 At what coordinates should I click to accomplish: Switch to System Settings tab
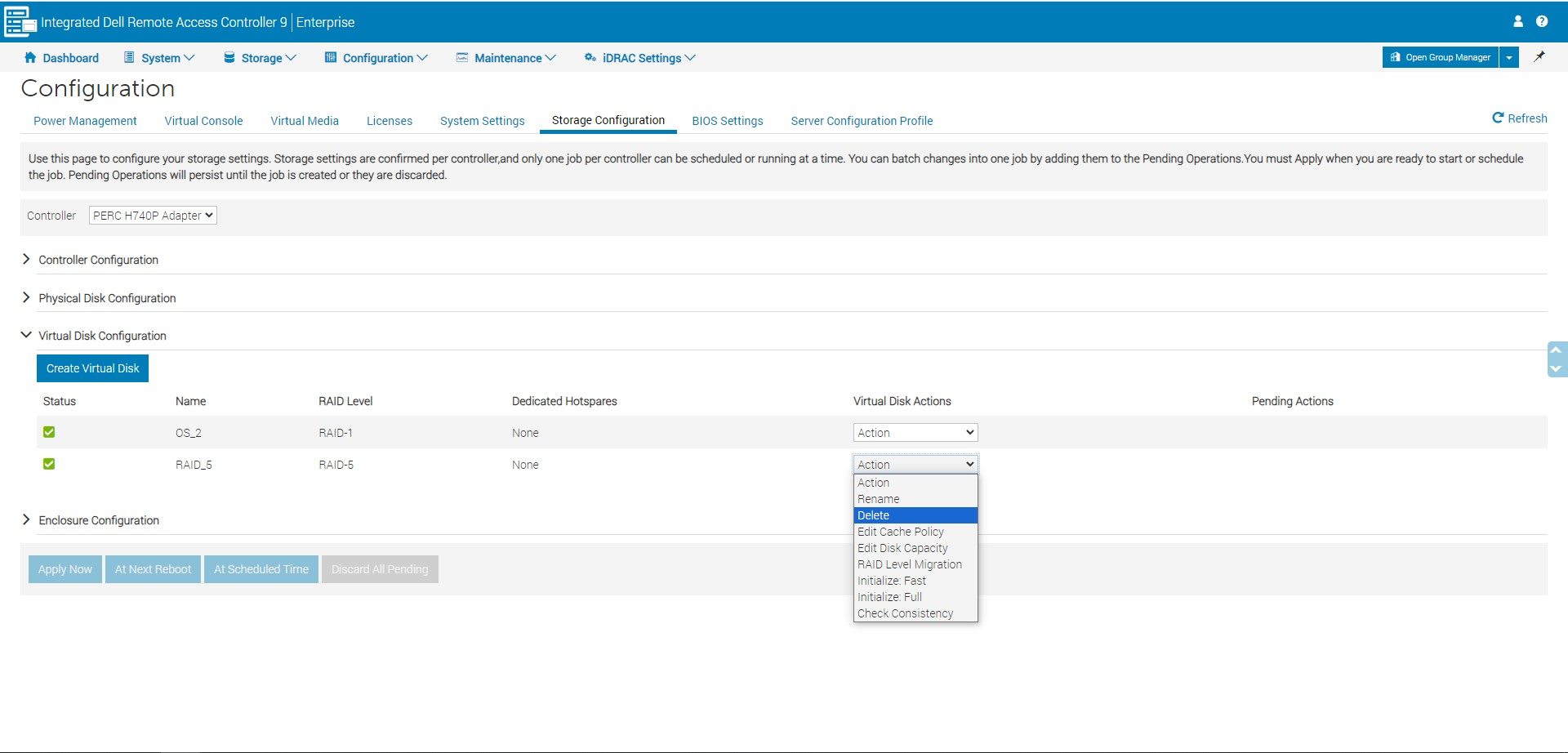pos(483,121)
